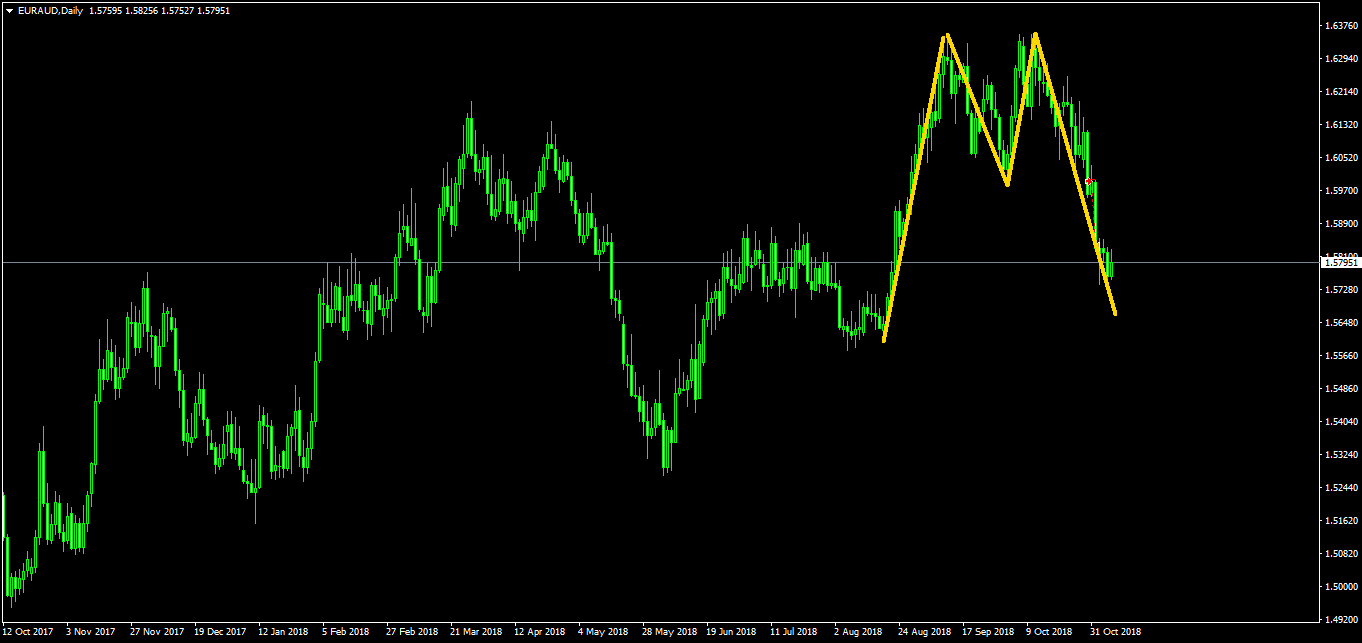Image resolution: width=1362 pixels, height=643 pixels.
Task: Click the 21 Mar 2018 date label
Action: pyautogui.click(x=477, y=632)
